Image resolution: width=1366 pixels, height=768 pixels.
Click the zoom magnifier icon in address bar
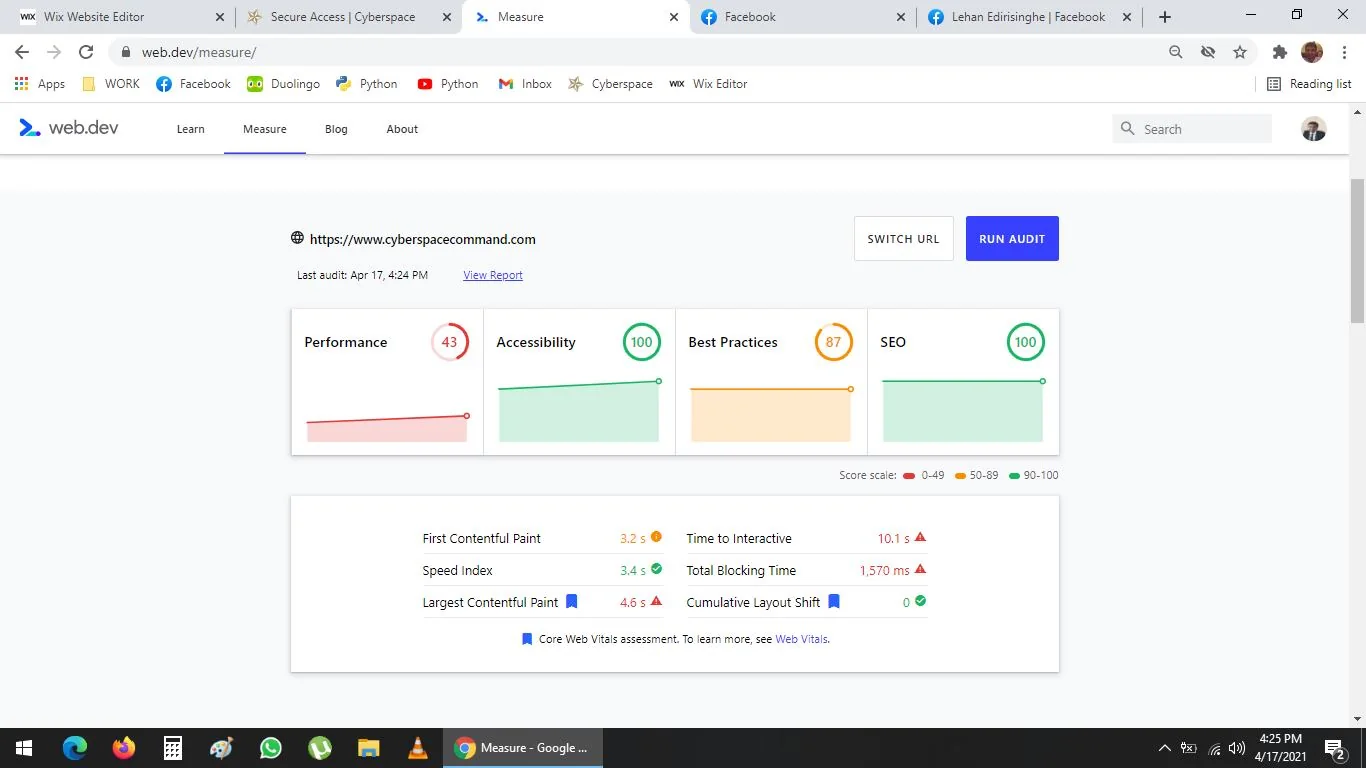1176,52
